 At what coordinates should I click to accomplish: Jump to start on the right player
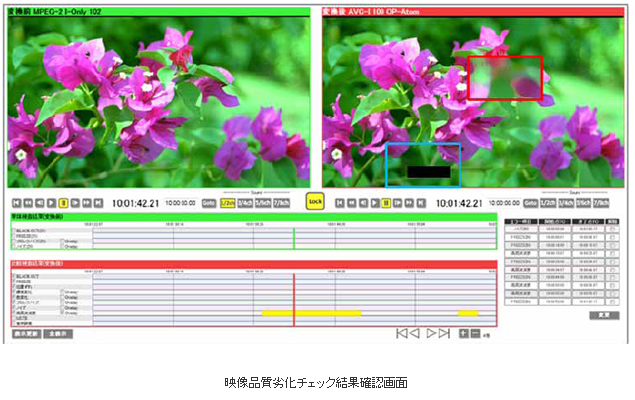(x=341, y=203)
